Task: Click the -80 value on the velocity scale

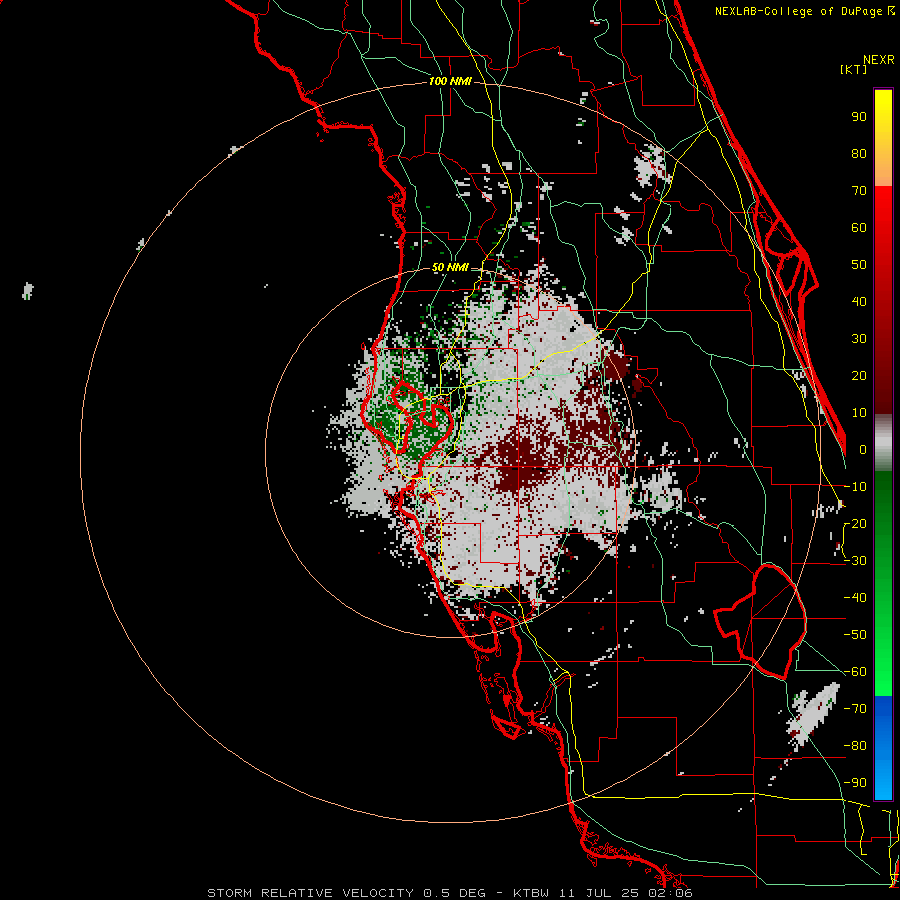Action: pyautogui.click(x=855, y=746)
